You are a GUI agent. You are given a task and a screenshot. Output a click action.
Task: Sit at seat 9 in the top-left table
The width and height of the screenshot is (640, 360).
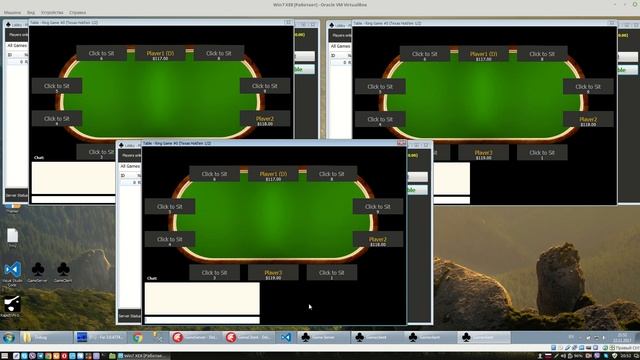pos(265,87)
